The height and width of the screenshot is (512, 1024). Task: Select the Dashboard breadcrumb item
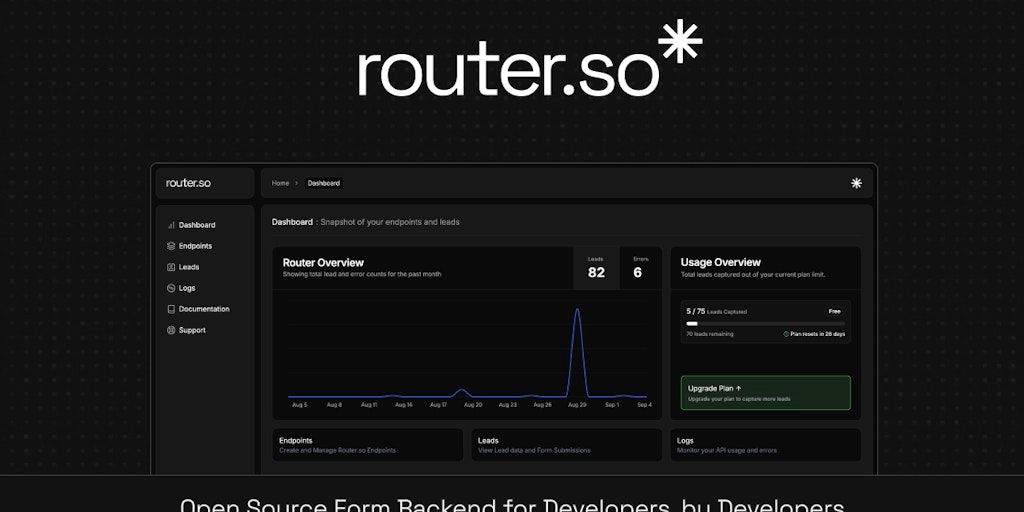(323, 183)
